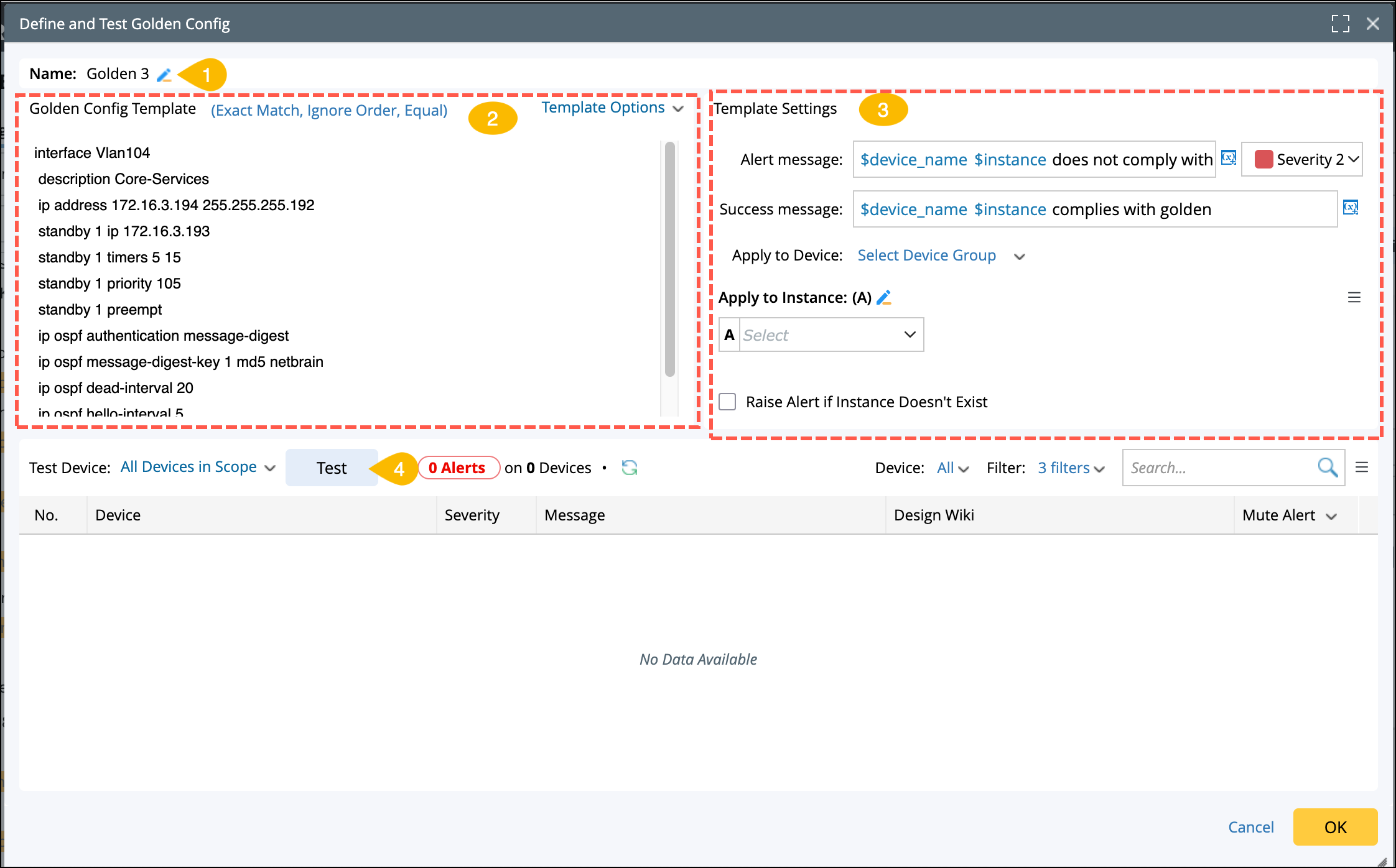
Task: Enter full screen mode for the dialog
Action: [1341, 24]
